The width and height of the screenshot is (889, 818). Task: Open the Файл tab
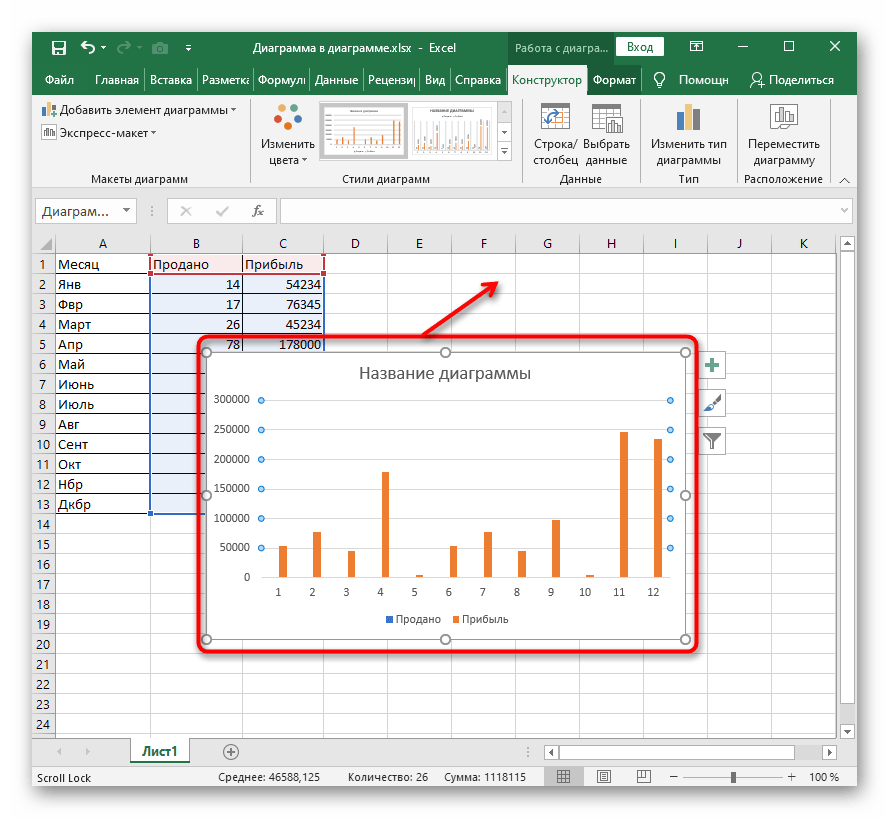point(60,80)
